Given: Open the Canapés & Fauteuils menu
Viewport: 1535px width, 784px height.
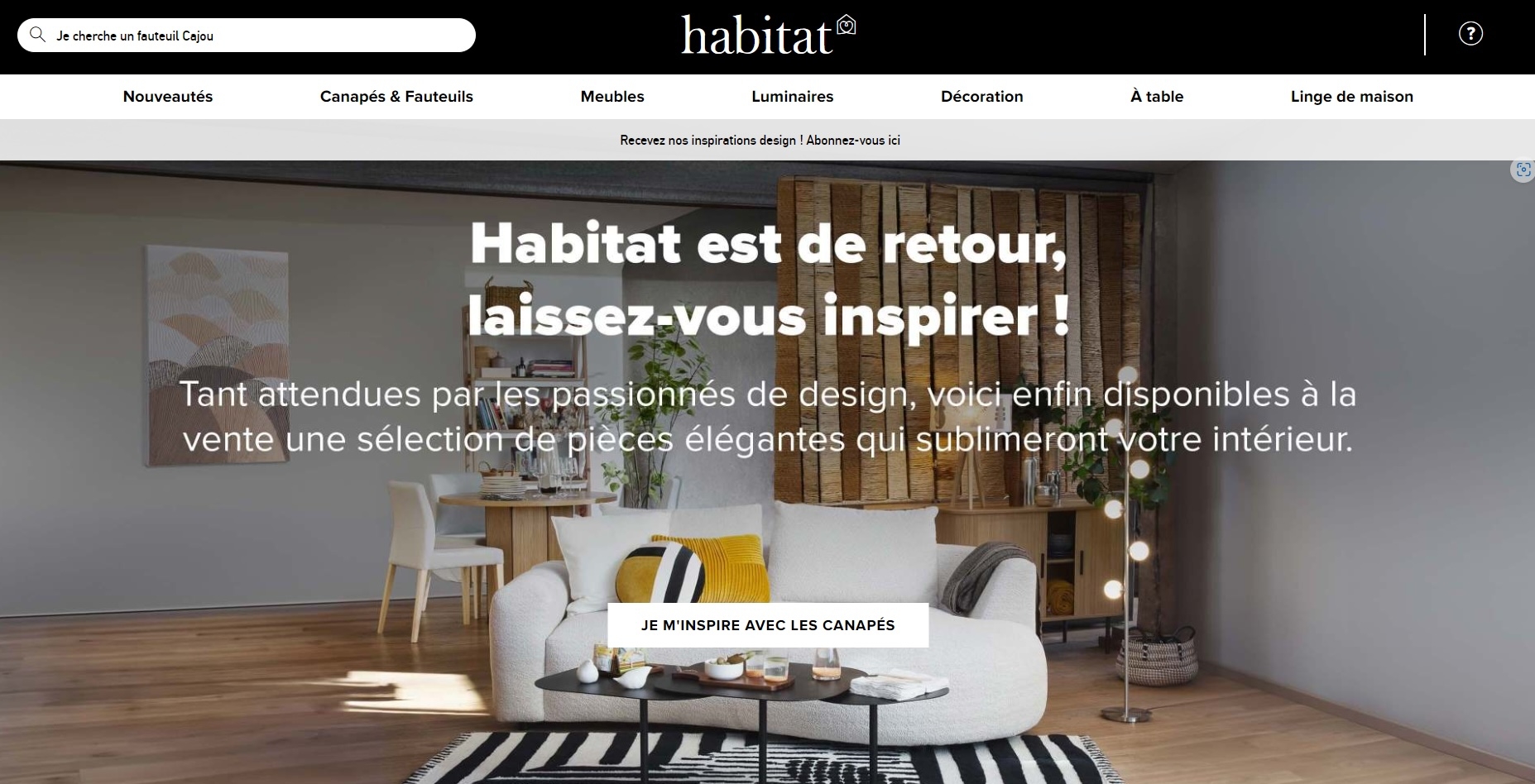Looking at the screenshot, I should (396, 97).
